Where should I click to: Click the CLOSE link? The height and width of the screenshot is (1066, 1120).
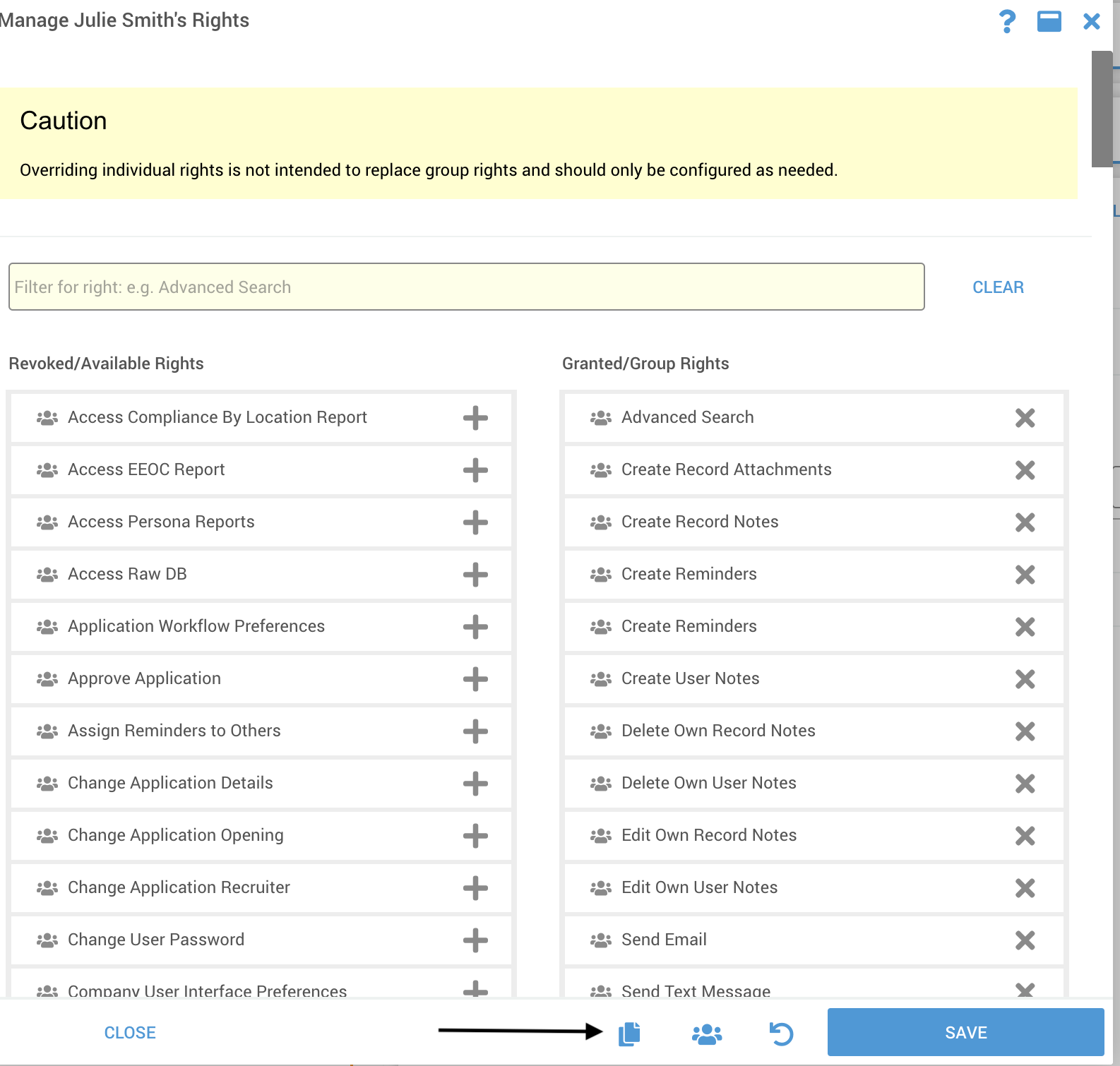click(130, 1033)
